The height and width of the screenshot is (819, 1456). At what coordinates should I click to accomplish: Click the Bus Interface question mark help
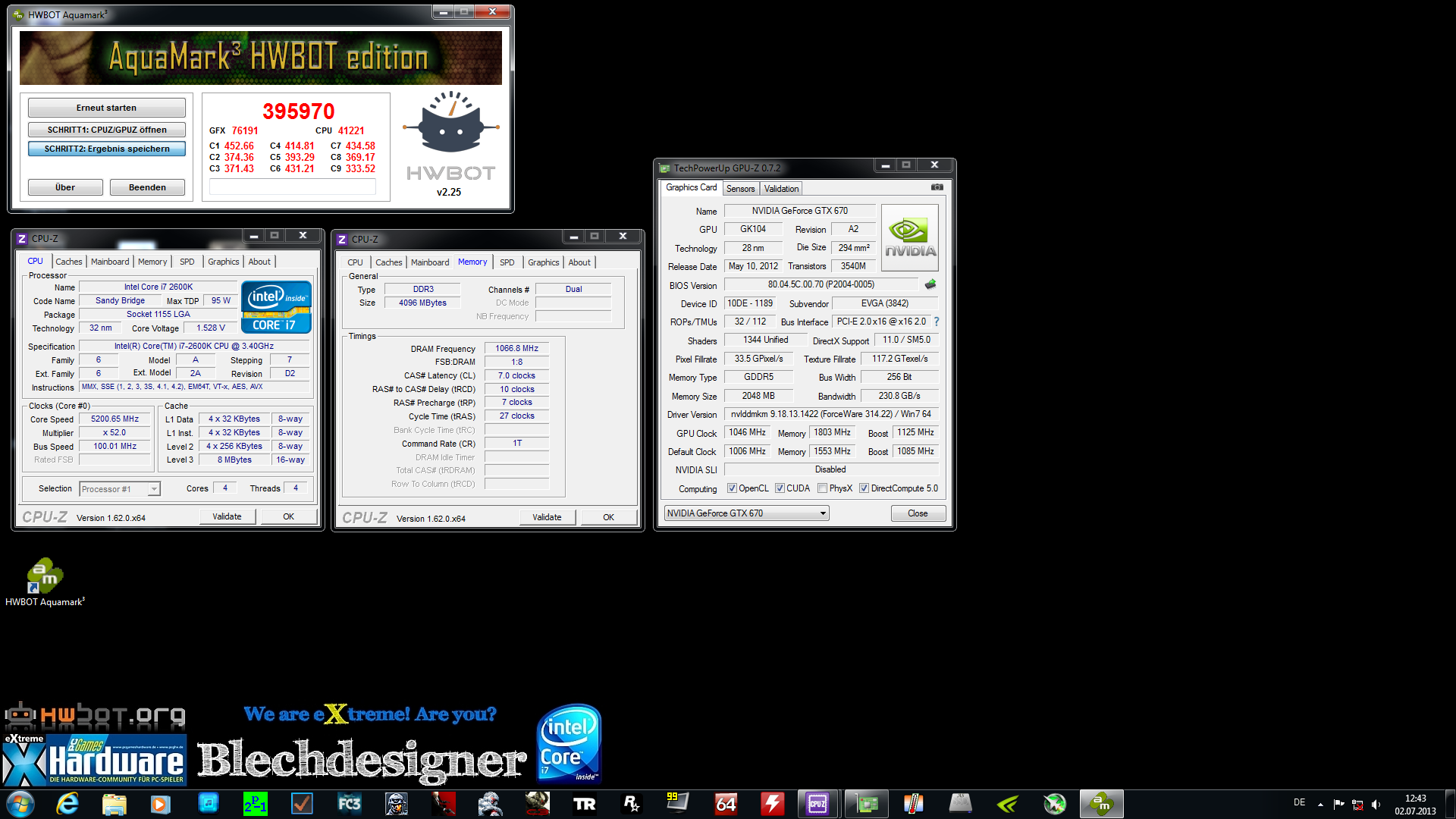[x=937, y=322]
